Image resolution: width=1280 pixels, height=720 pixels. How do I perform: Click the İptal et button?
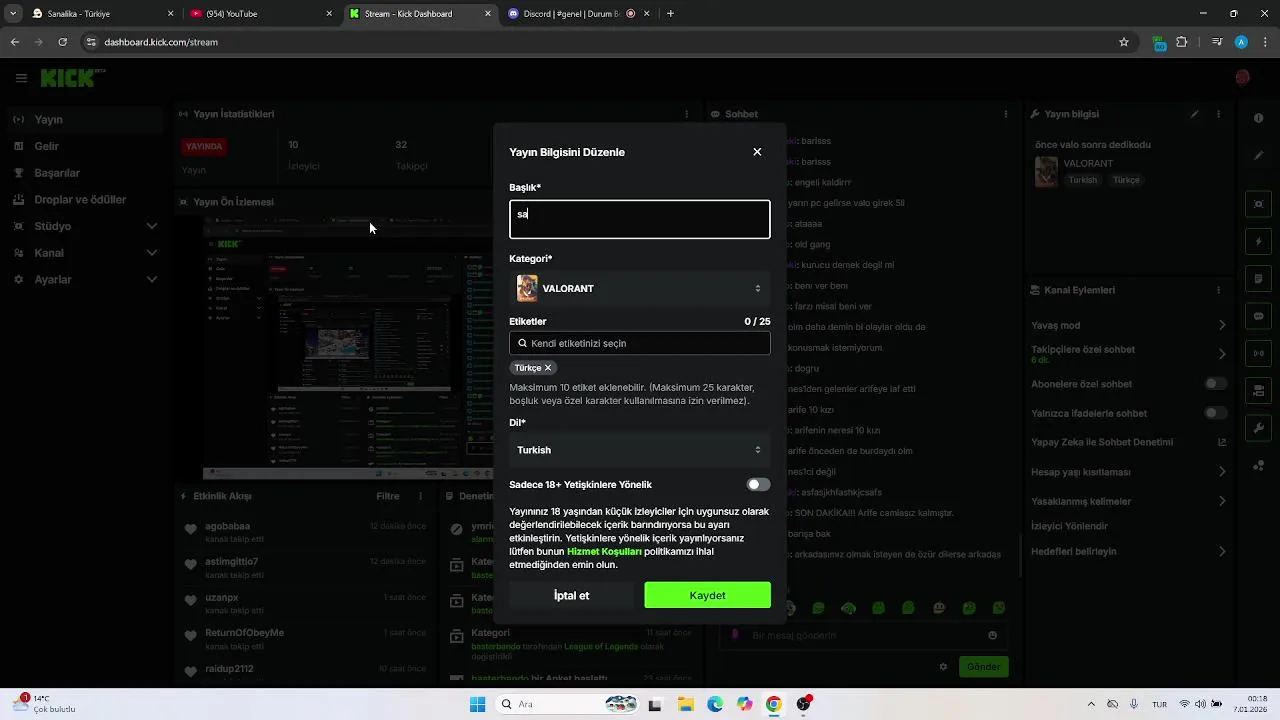click(571, 595)
